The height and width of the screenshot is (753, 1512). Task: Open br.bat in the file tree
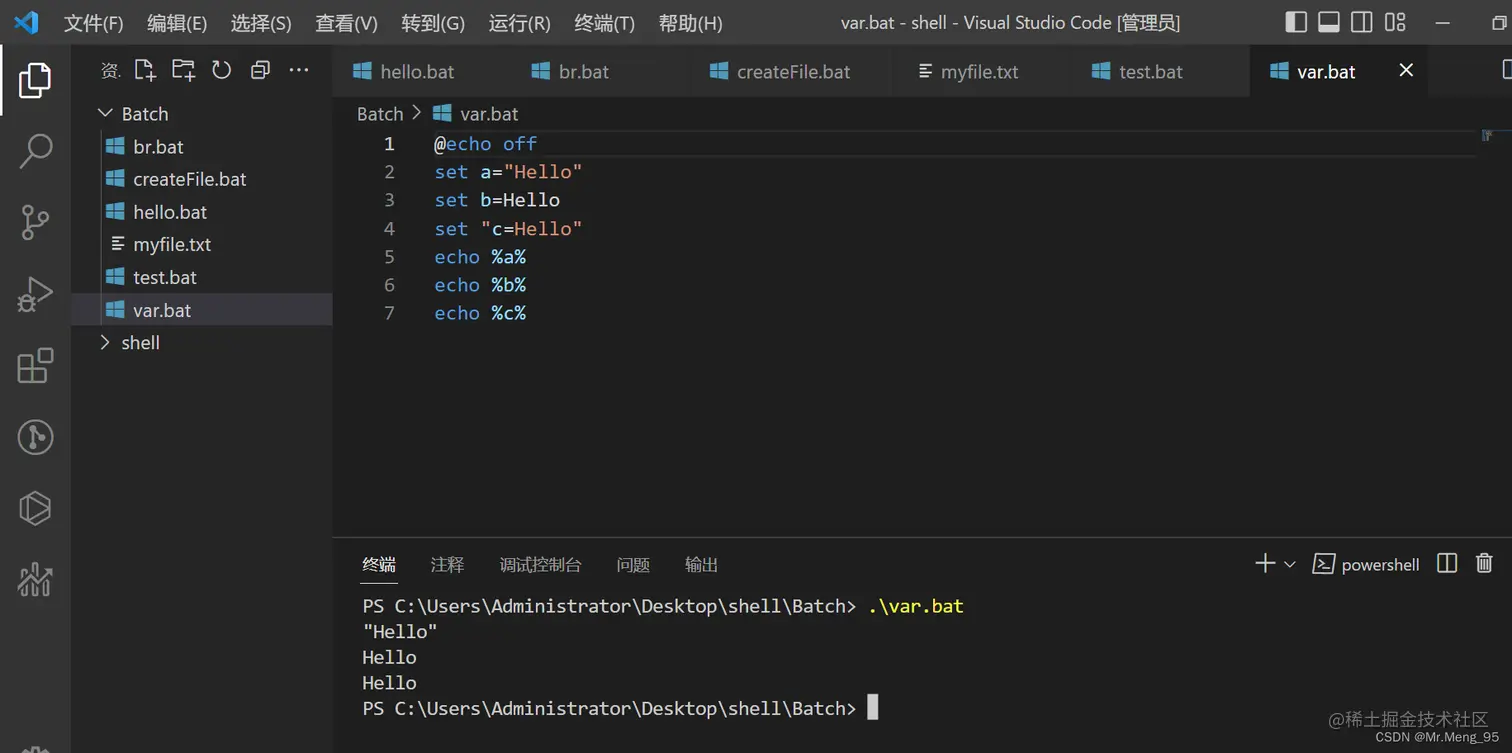click(201, 147)
